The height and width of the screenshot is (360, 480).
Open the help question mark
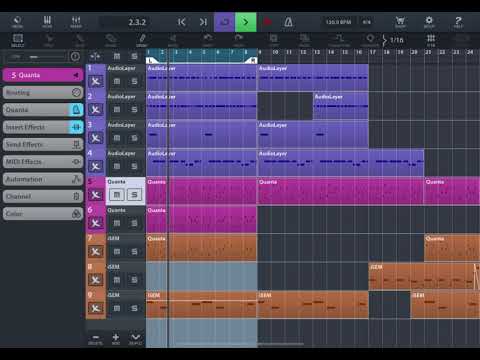click(x=458, y=22)
